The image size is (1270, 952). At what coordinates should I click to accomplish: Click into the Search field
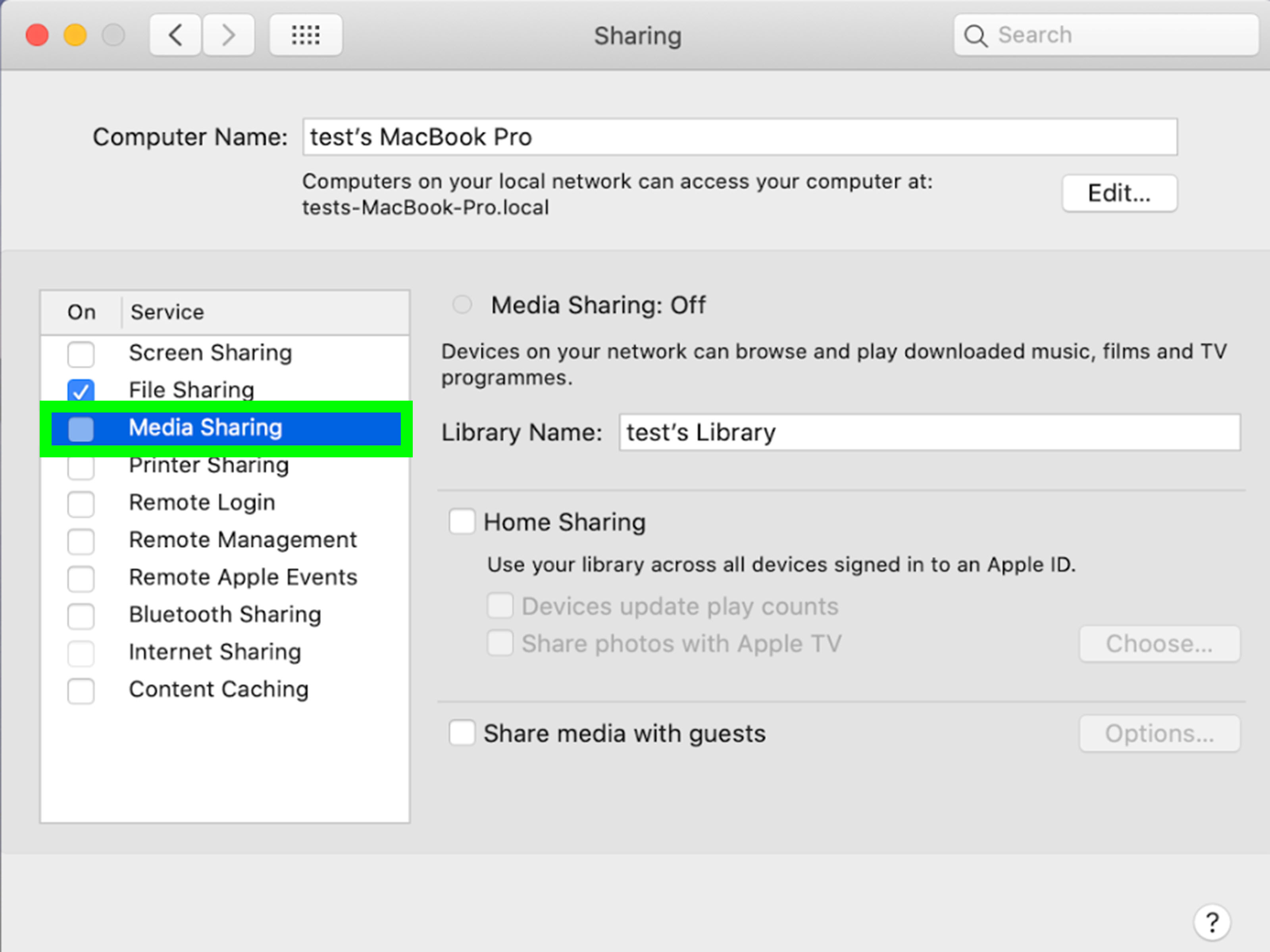[1106, 35]
